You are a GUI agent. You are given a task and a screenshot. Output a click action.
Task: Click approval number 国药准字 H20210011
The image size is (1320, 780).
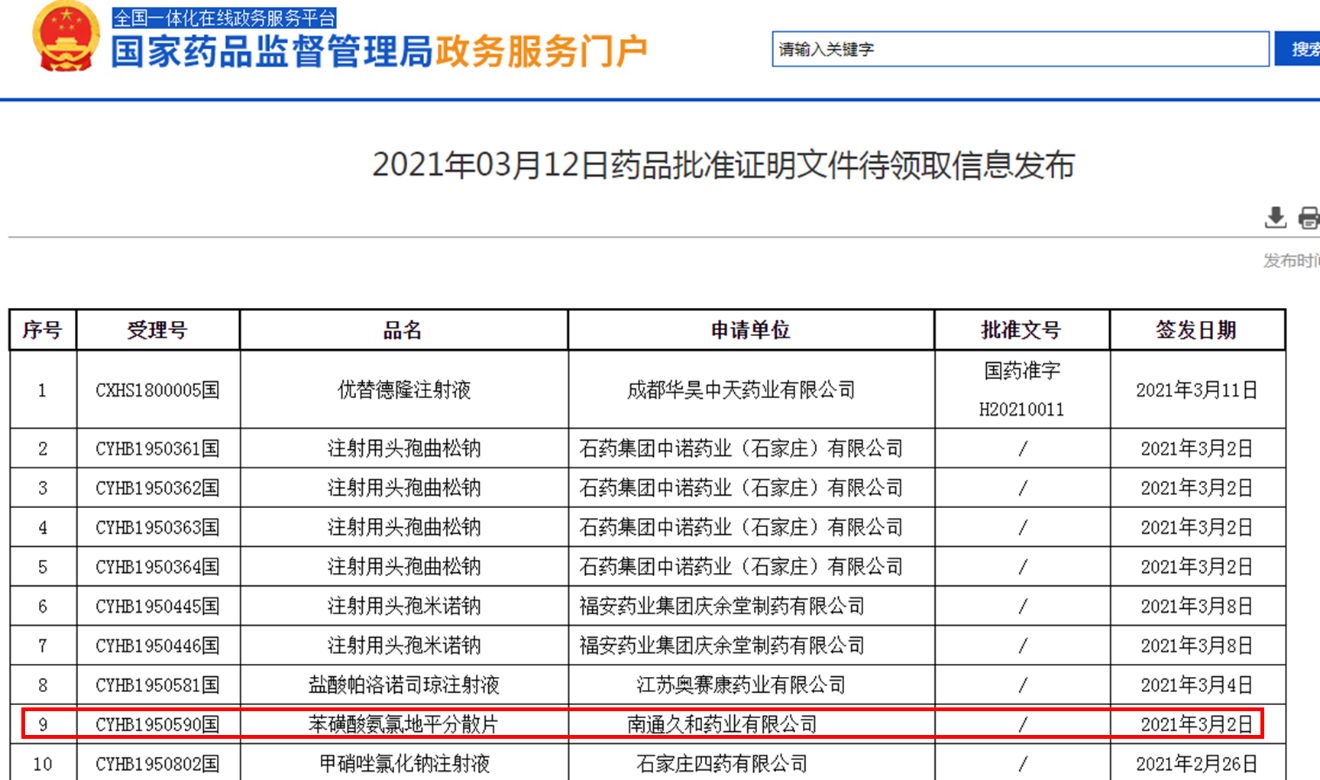click(1021, 390)
